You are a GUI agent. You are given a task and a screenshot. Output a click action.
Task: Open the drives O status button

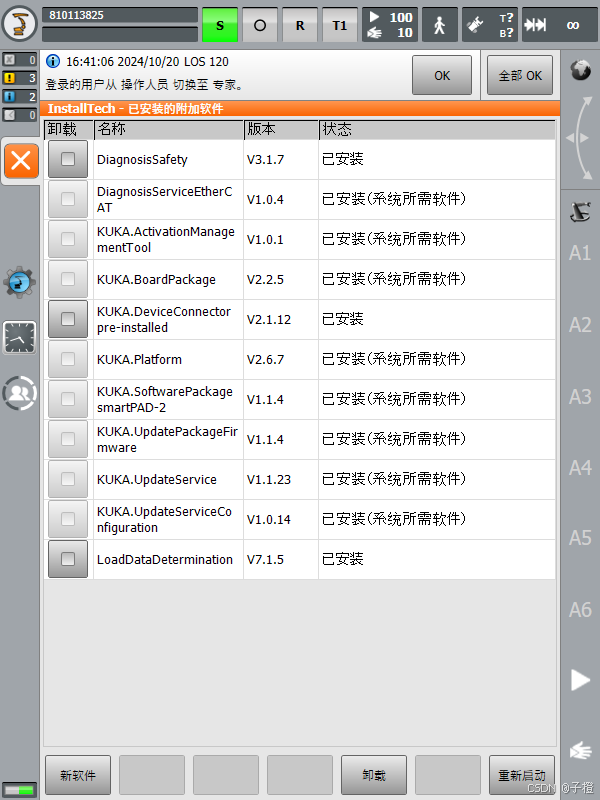coord(260,25)
